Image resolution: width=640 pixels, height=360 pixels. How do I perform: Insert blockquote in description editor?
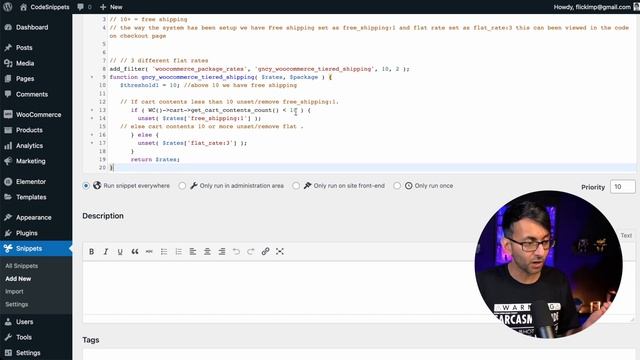point(135,251)
